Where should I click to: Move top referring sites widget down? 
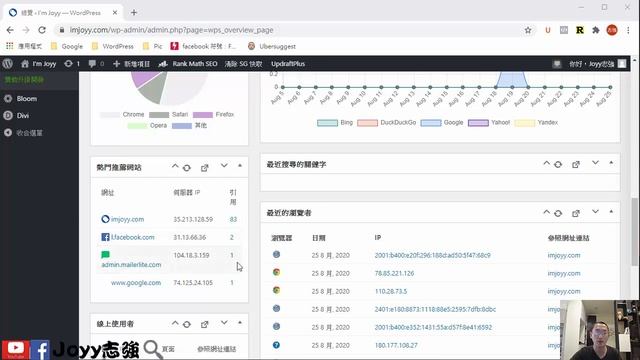224,166
